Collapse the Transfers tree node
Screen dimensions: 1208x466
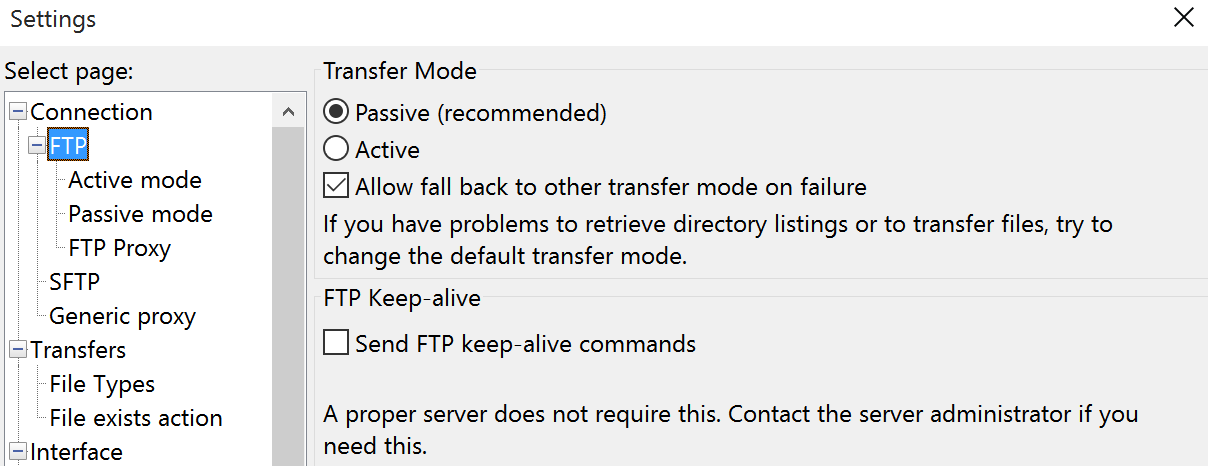(19, 350)
